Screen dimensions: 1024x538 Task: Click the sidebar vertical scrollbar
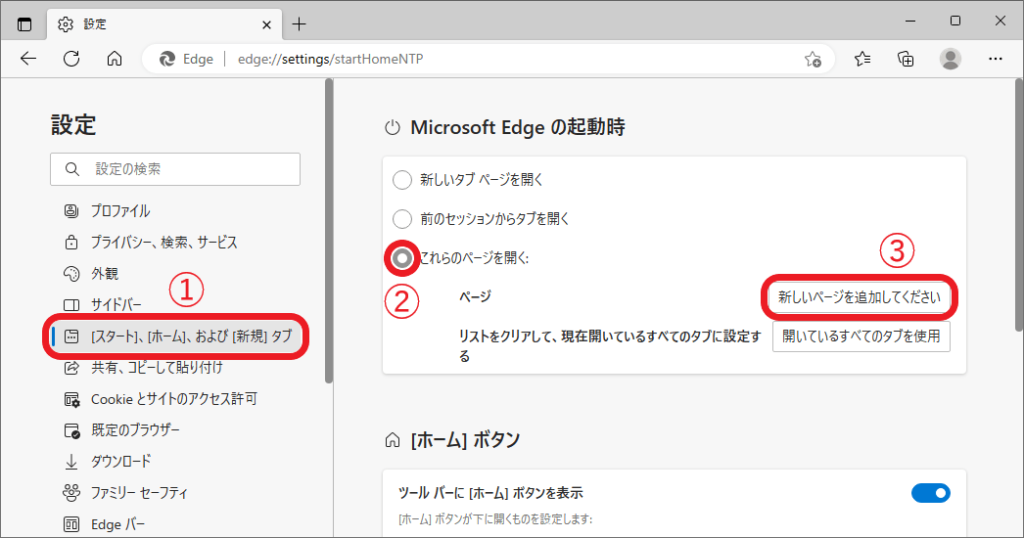pos(329,231)
